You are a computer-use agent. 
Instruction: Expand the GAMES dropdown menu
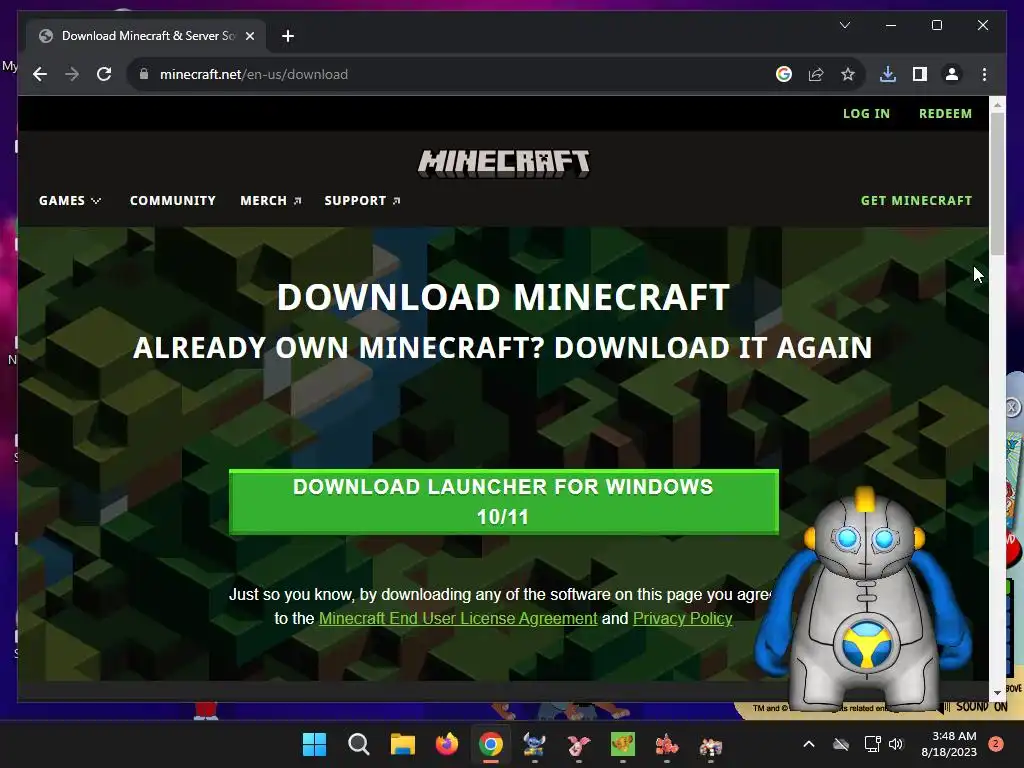coord(70,200)
